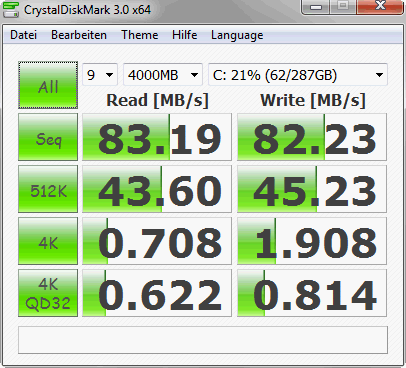406x368 pixels.
Task: Launch the 4K QD32 test
Action: [x=48, y=293]
